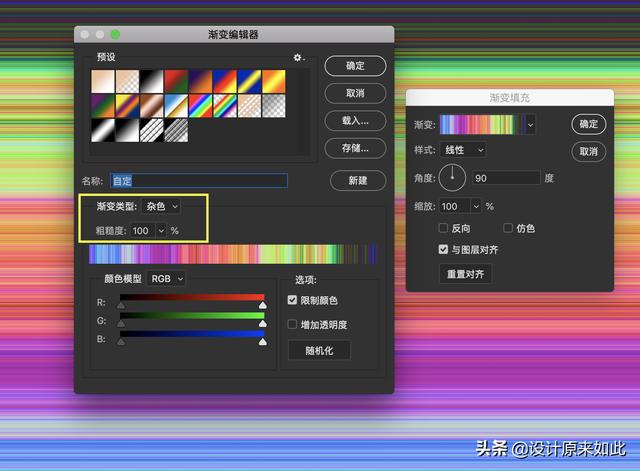Click the 粗糙度 value field
Viewport: 640px width, 471px height.
click(143, 231)
